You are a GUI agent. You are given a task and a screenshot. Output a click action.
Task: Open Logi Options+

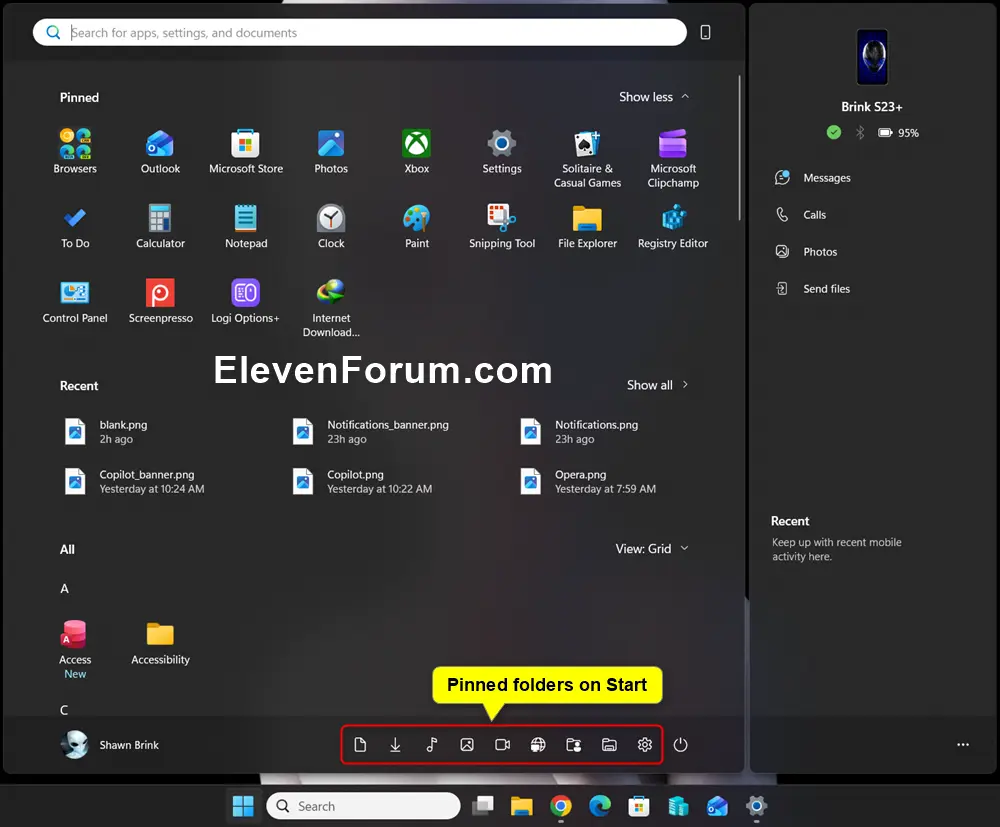pyautogui.click(x=246, y=301)
